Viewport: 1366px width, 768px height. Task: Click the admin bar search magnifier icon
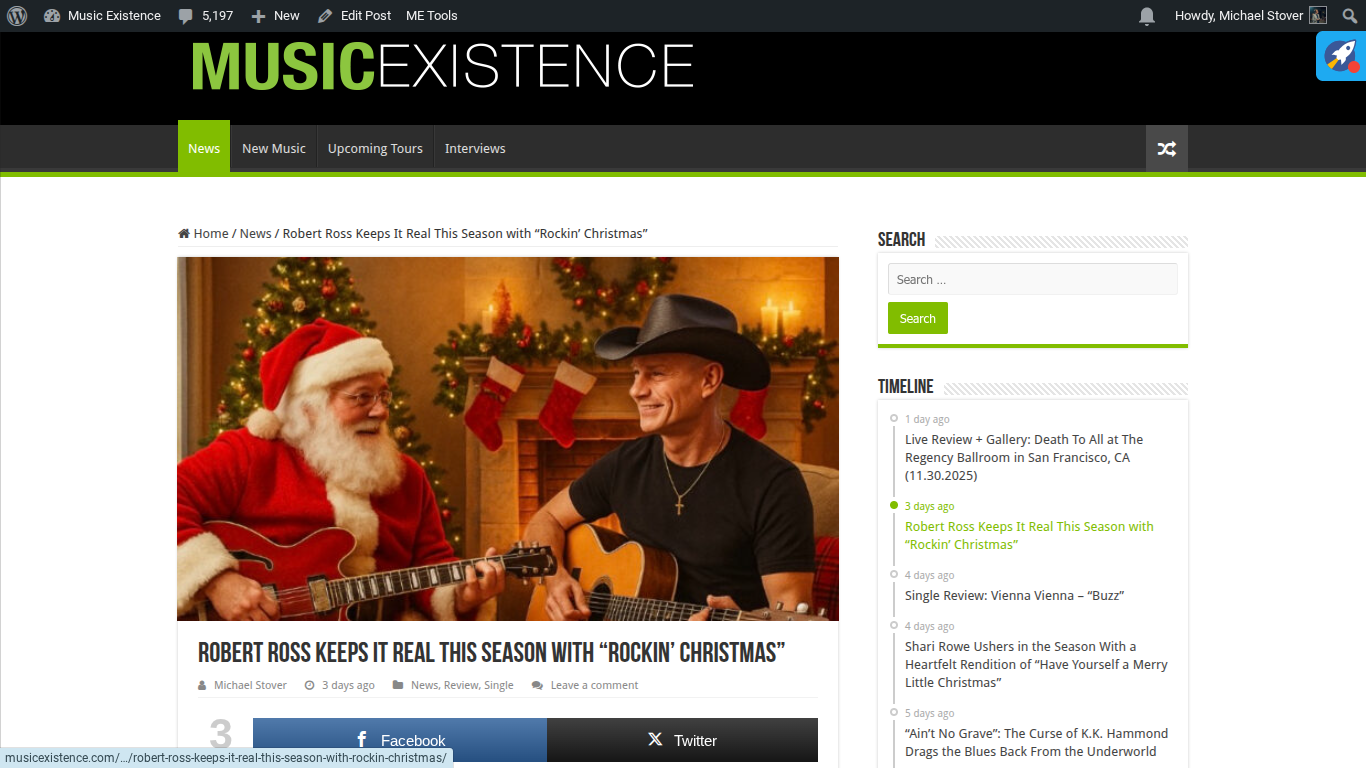(1349, 16)
